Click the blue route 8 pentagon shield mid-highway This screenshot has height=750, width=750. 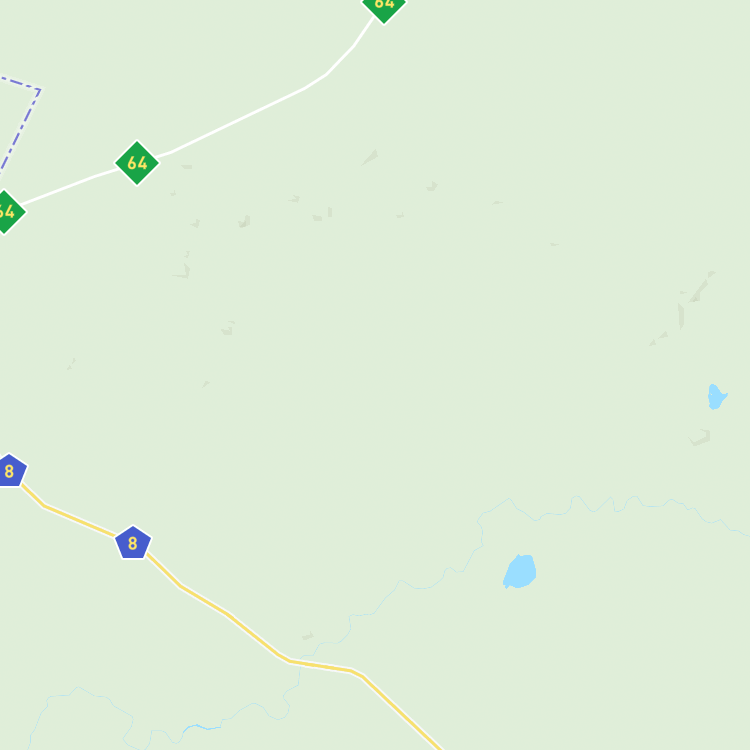pyautogui.click(x=133, y=542)
